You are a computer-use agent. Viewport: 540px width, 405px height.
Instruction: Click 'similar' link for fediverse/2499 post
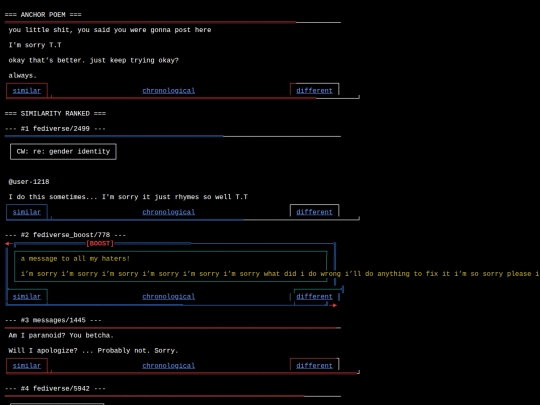[x=27, y=212]
